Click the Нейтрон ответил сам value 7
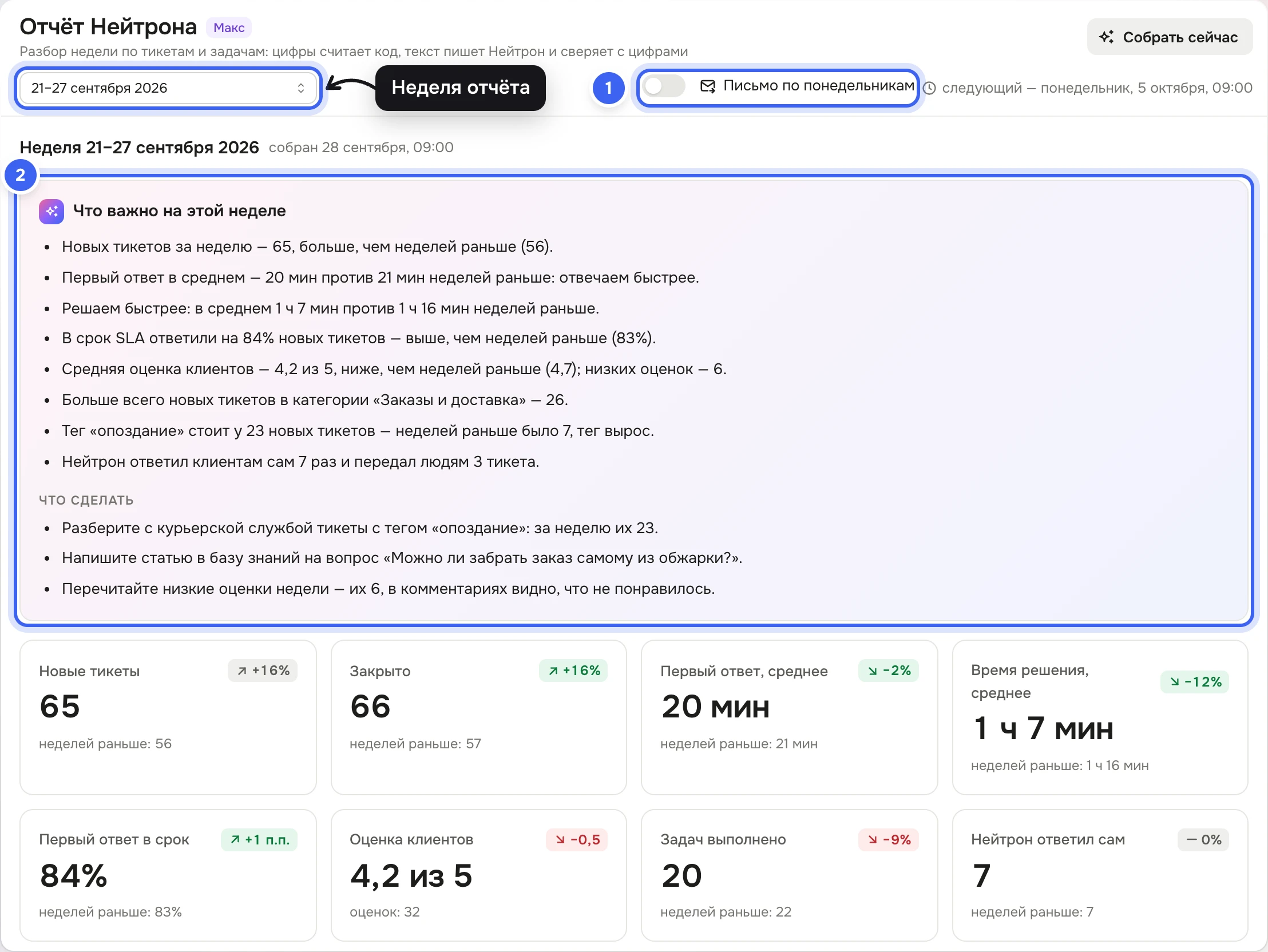Image resolution: width=1268 pixels, height=952 pixels. [981, 875]
